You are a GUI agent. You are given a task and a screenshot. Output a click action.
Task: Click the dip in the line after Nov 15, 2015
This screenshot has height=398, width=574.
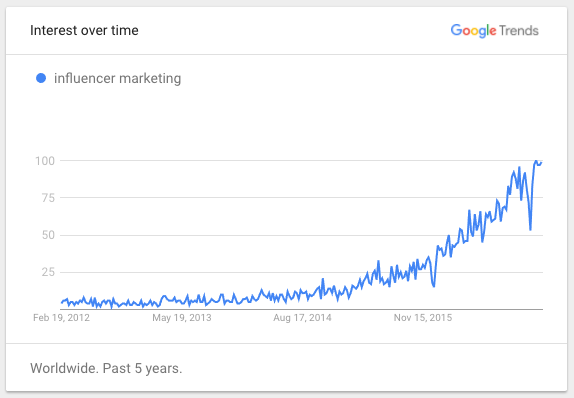click(434, 286)
